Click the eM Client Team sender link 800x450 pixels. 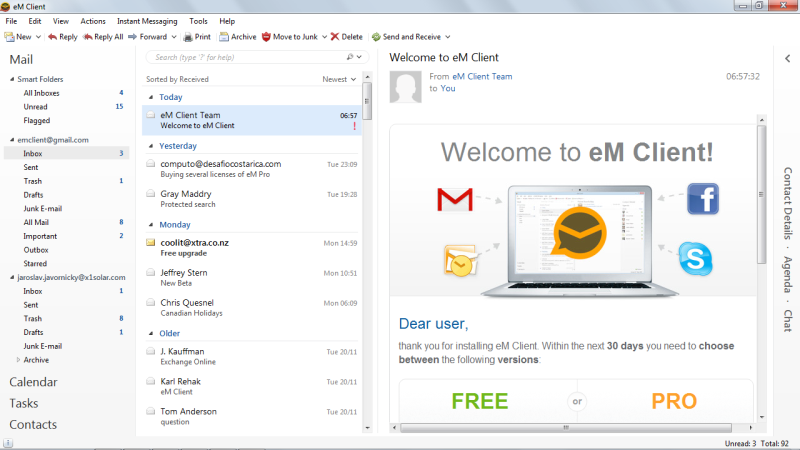tap(482, 77)
